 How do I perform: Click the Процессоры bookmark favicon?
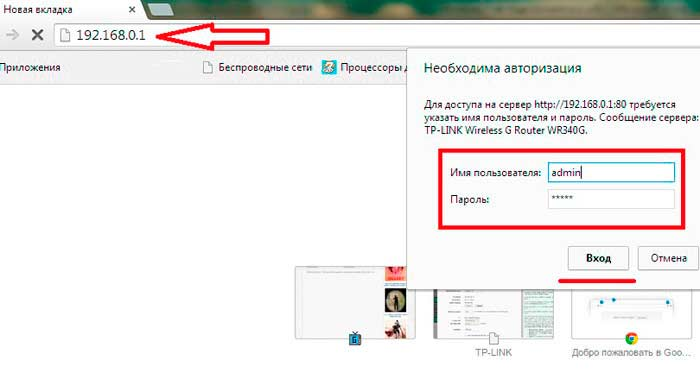click(329, 67)
